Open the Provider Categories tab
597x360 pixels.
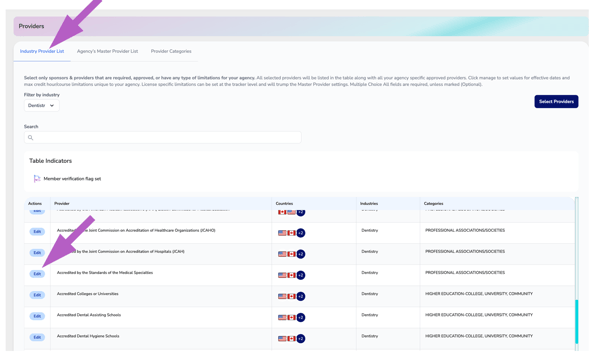point(171,51)
